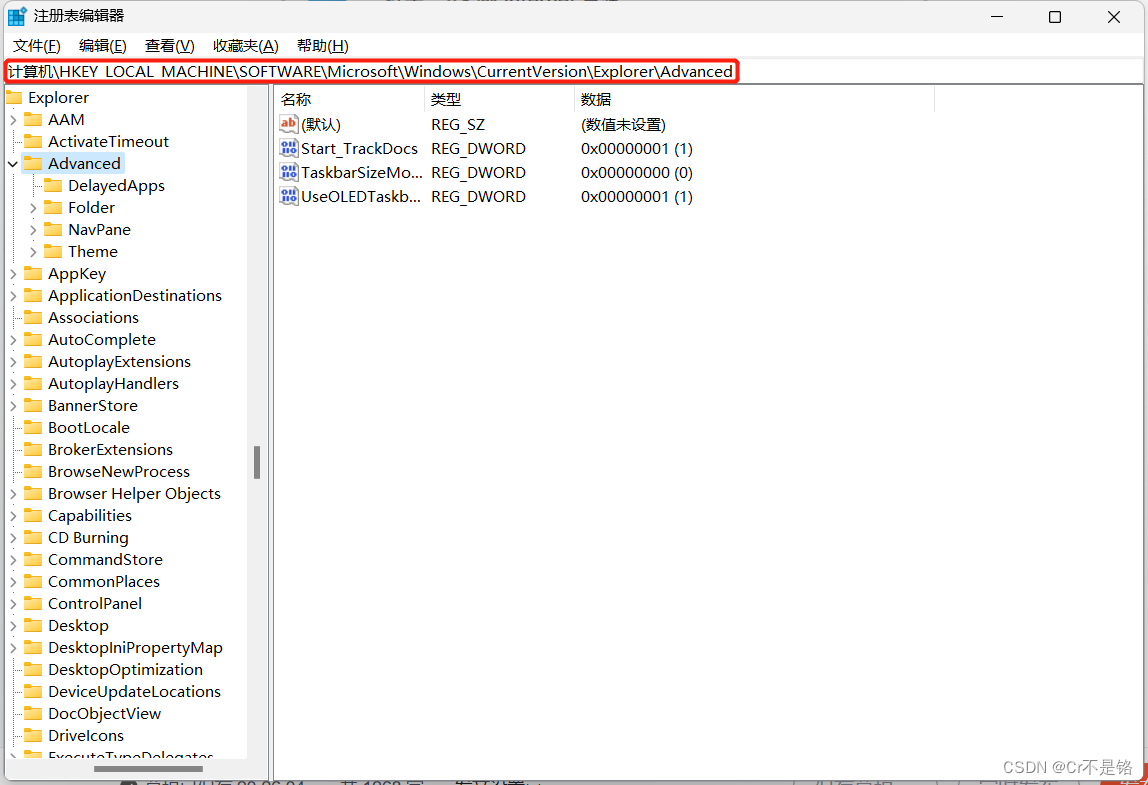Sort values by the 类型 column header

499,100
